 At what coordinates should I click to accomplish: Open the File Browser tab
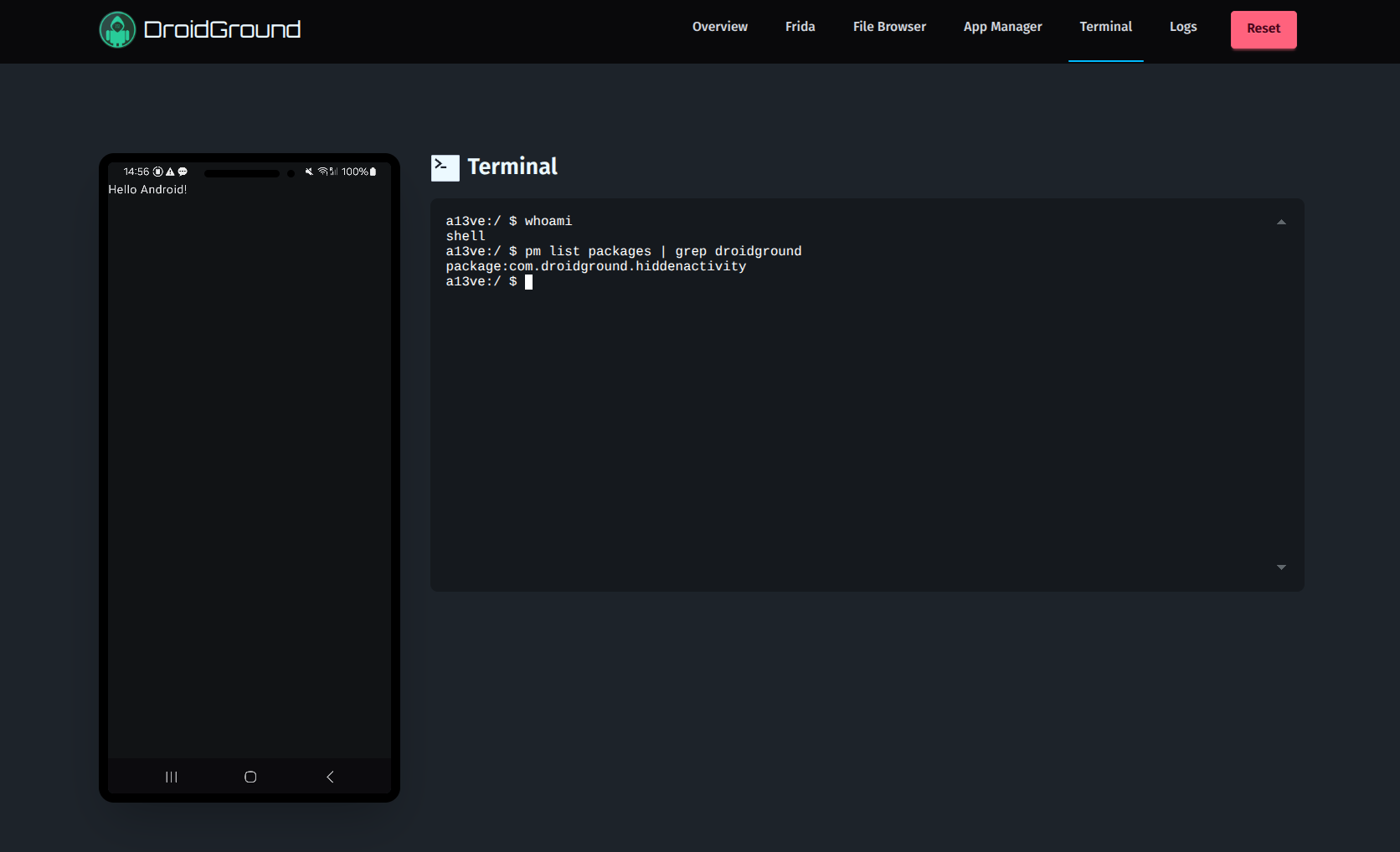[889, 27]
